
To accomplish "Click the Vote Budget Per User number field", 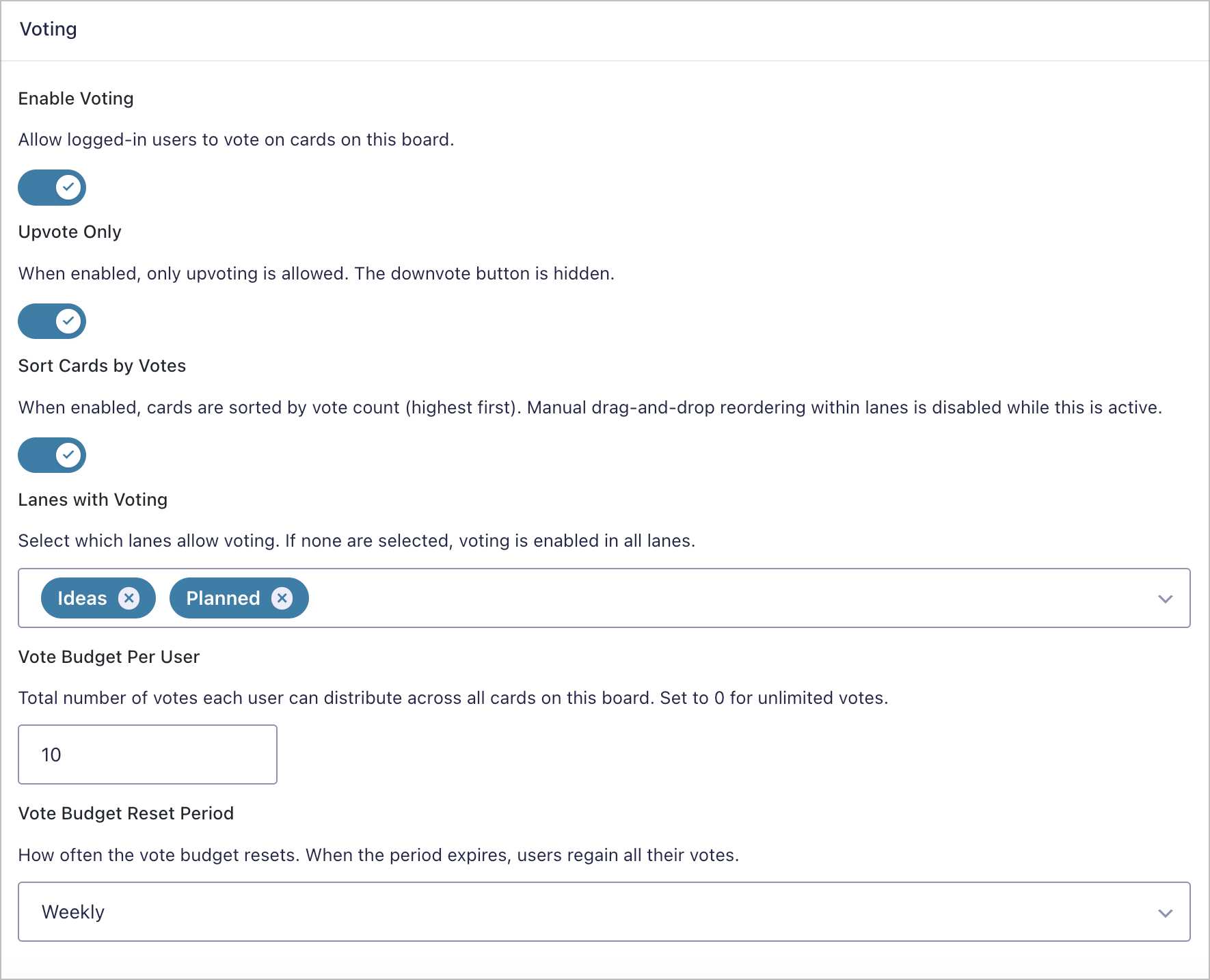I will pos(148,754).
